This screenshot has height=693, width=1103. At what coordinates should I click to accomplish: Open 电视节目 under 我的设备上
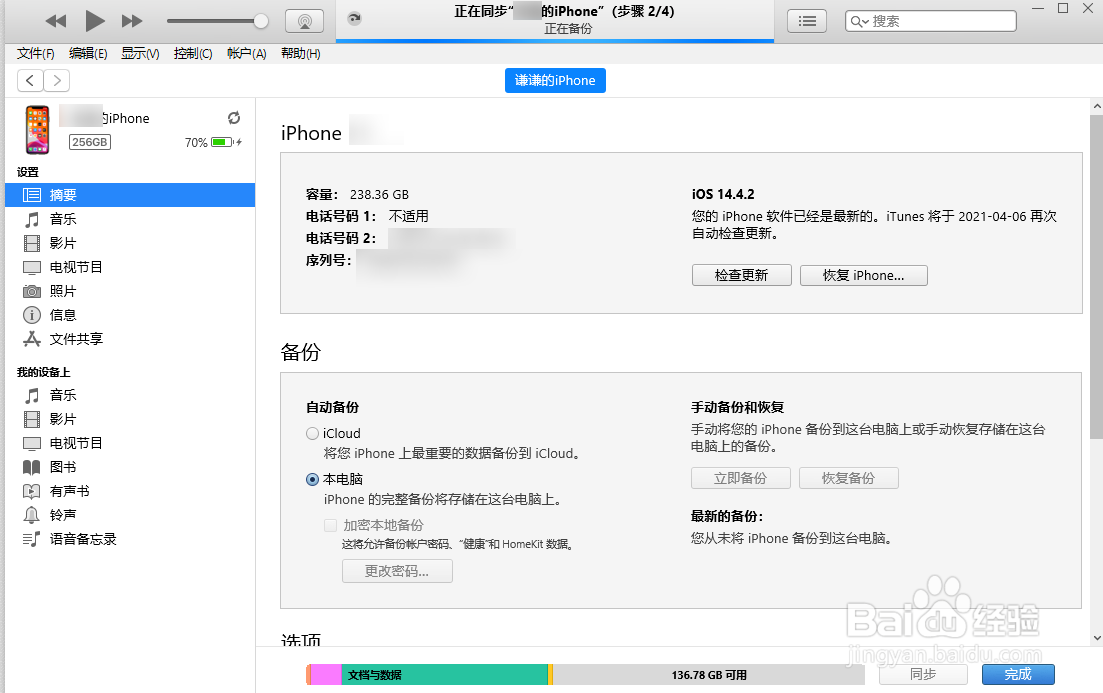130,443
